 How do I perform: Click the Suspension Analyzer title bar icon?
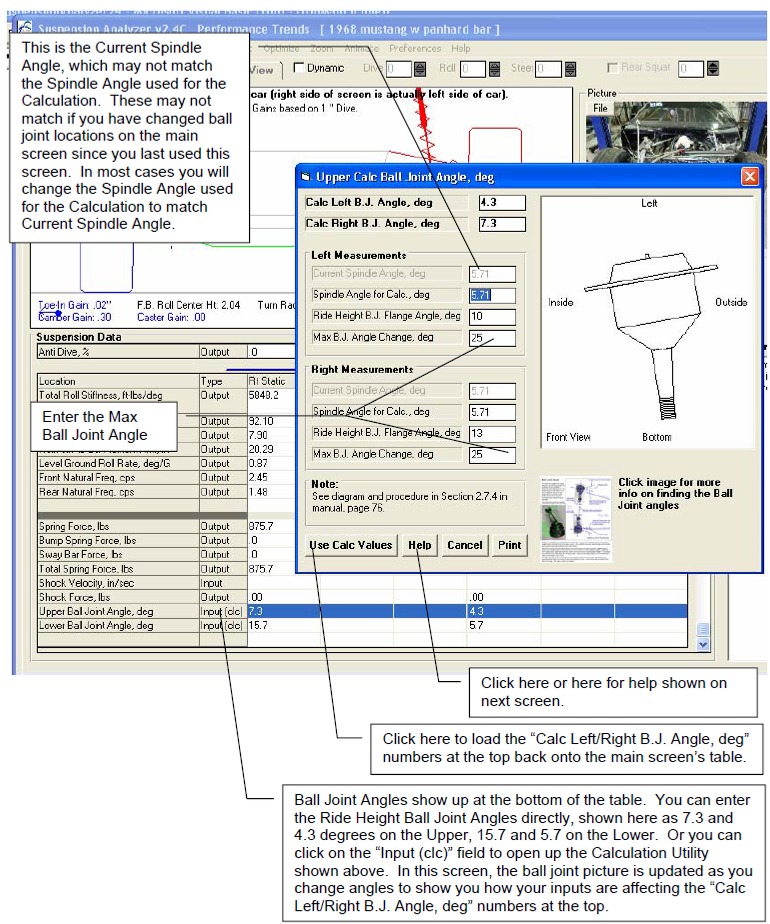tap(24, 28)
